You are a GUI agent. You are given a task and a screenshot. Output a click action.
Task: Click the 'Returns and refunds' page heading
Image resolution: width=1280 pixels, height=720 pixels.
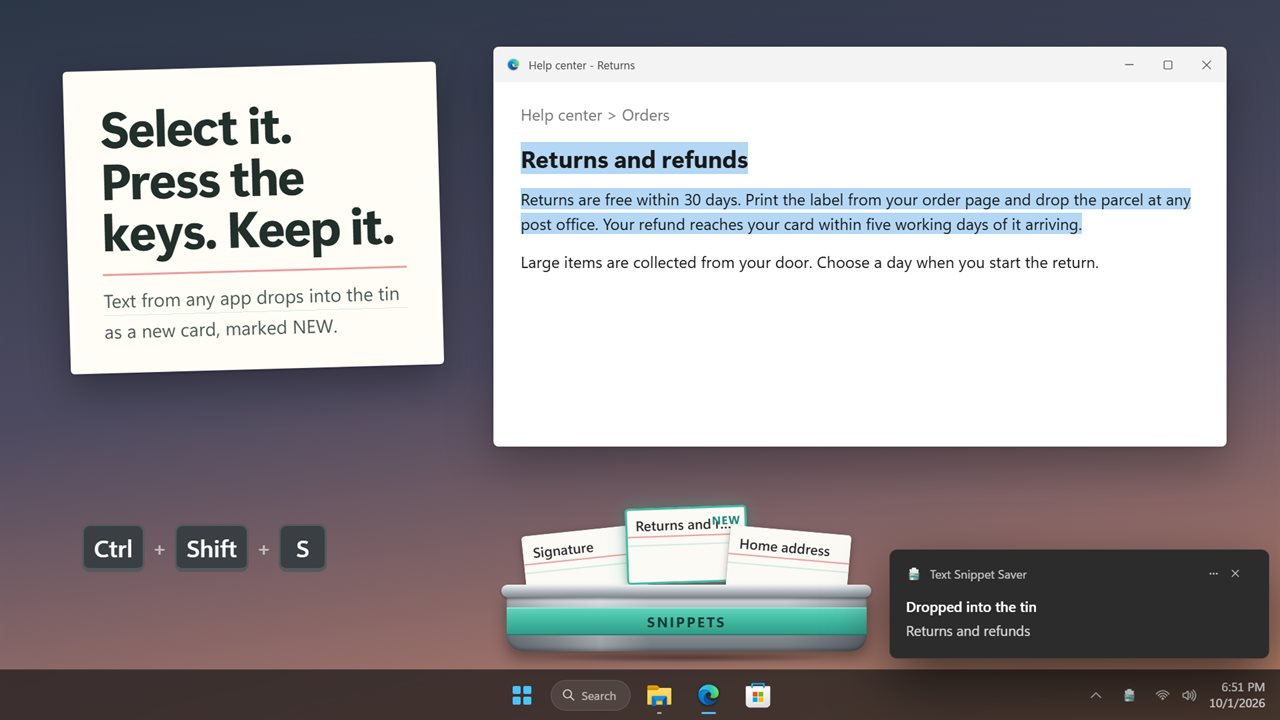(634, 159)
